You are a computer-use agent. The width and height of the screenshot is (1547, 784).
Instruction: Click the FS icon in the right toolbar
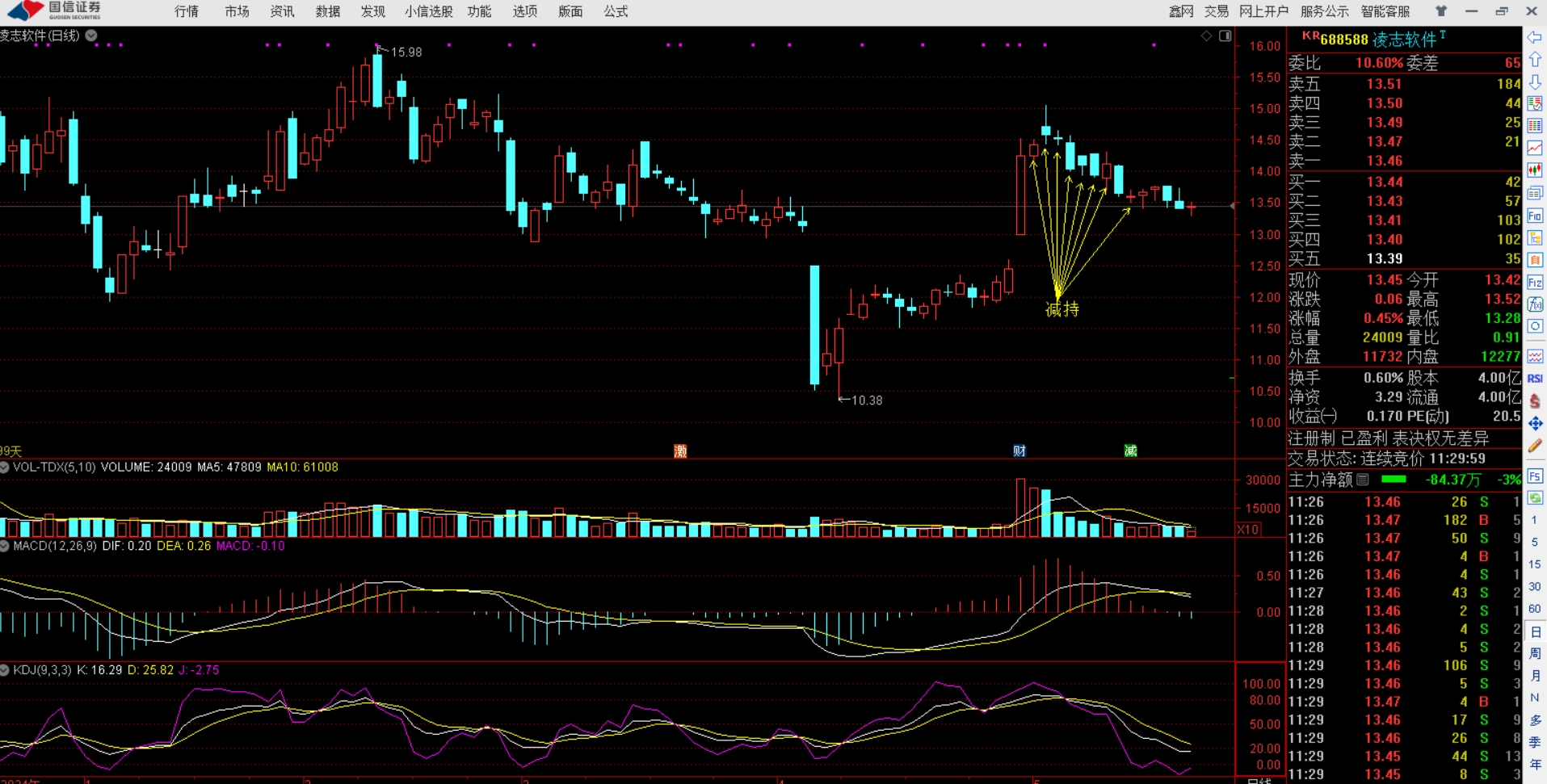pyautogui.click(x=1535, y=476)
